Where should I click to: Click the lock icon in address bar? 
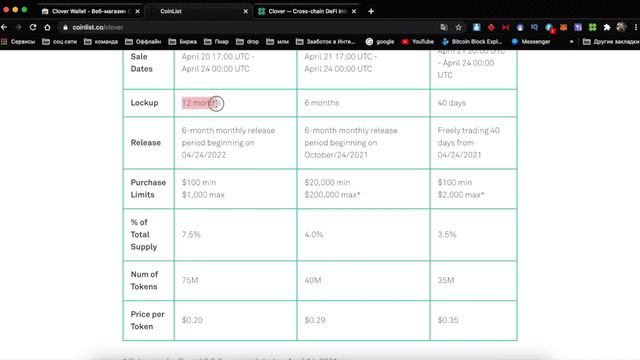pos(65,27)
